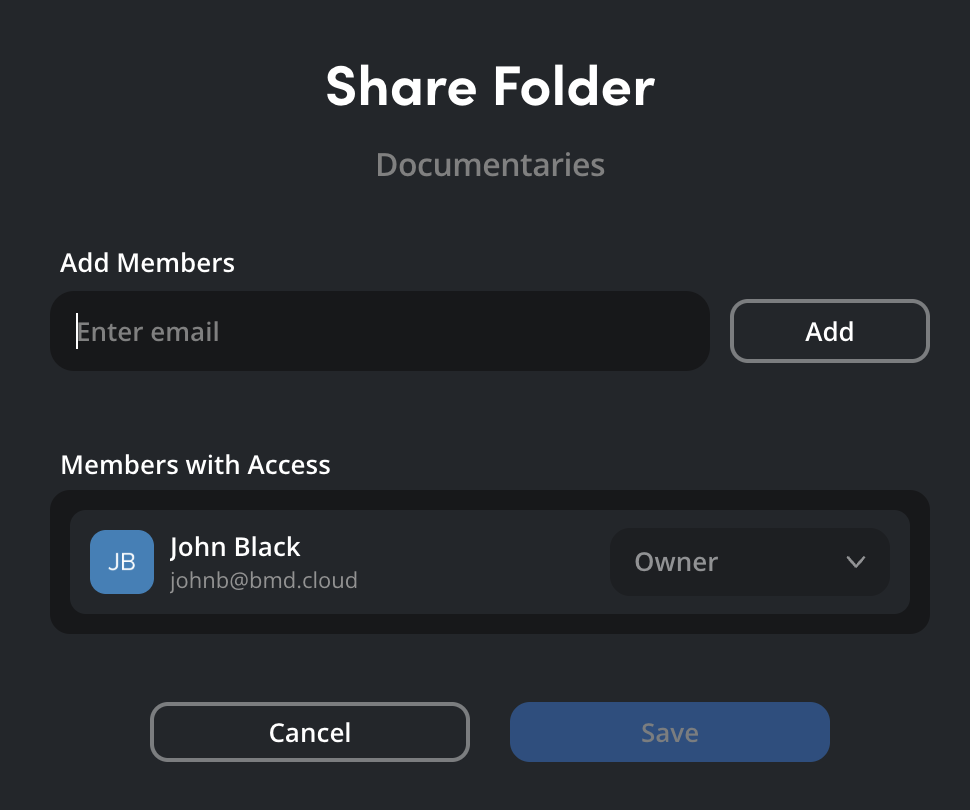Select the member avatar with initials JB

point(121,562)
